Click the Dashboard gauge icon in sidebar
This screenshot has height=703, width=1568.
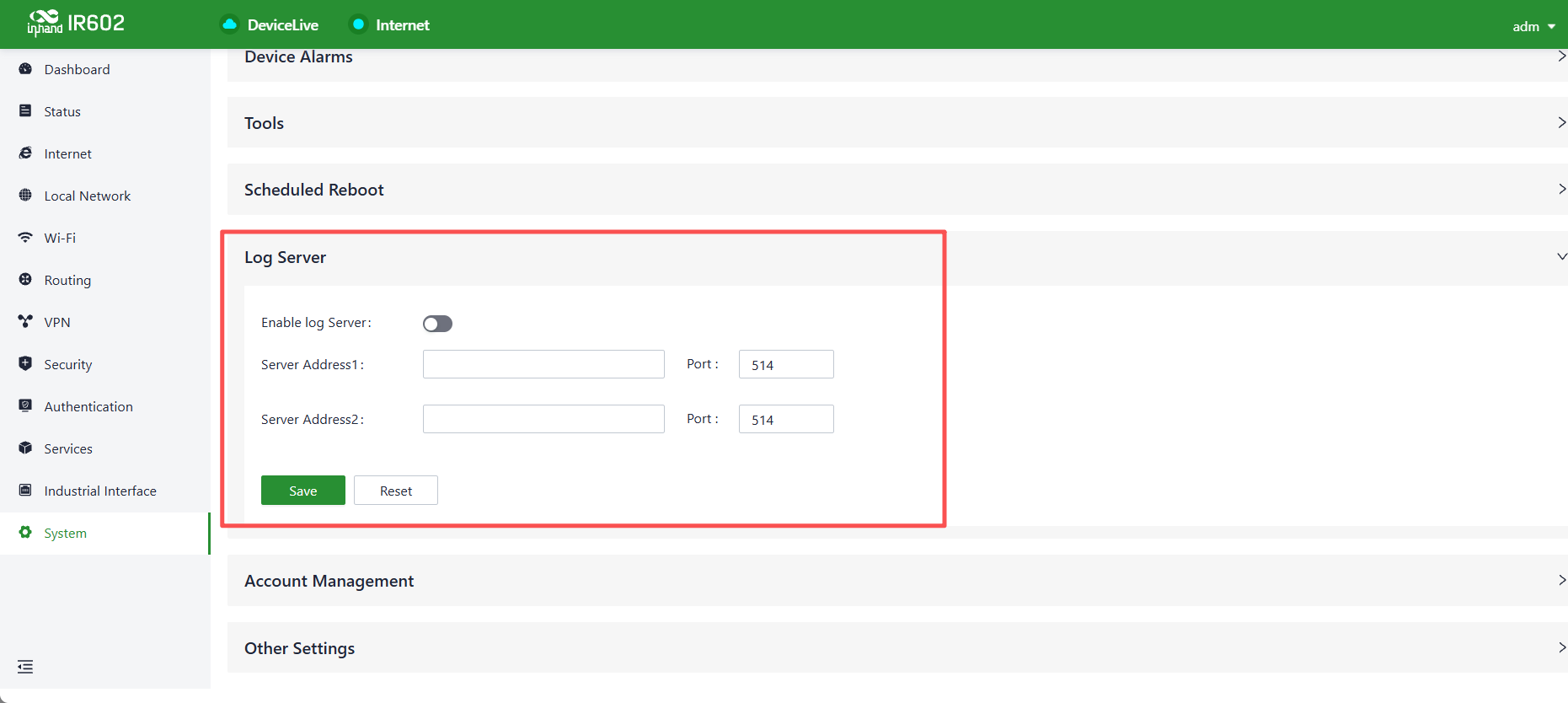25,69
